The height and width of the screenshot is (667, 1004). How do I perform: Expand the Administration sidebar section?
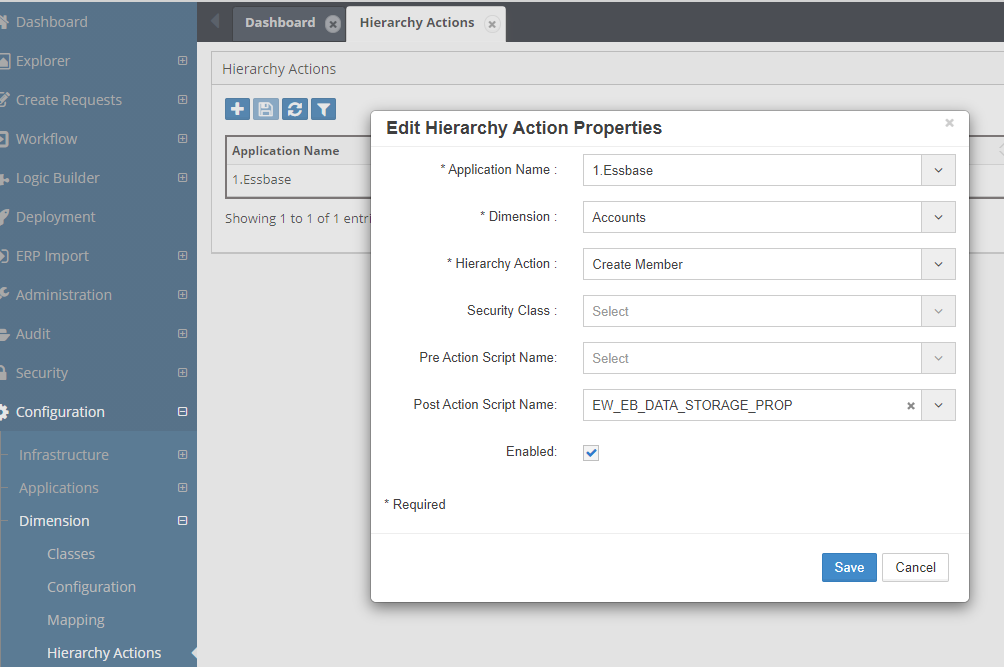[181, 294]
